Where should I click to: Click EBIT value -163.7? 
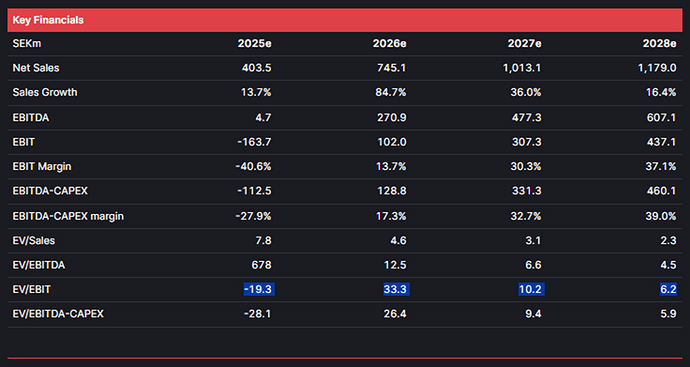click(254, 142)
